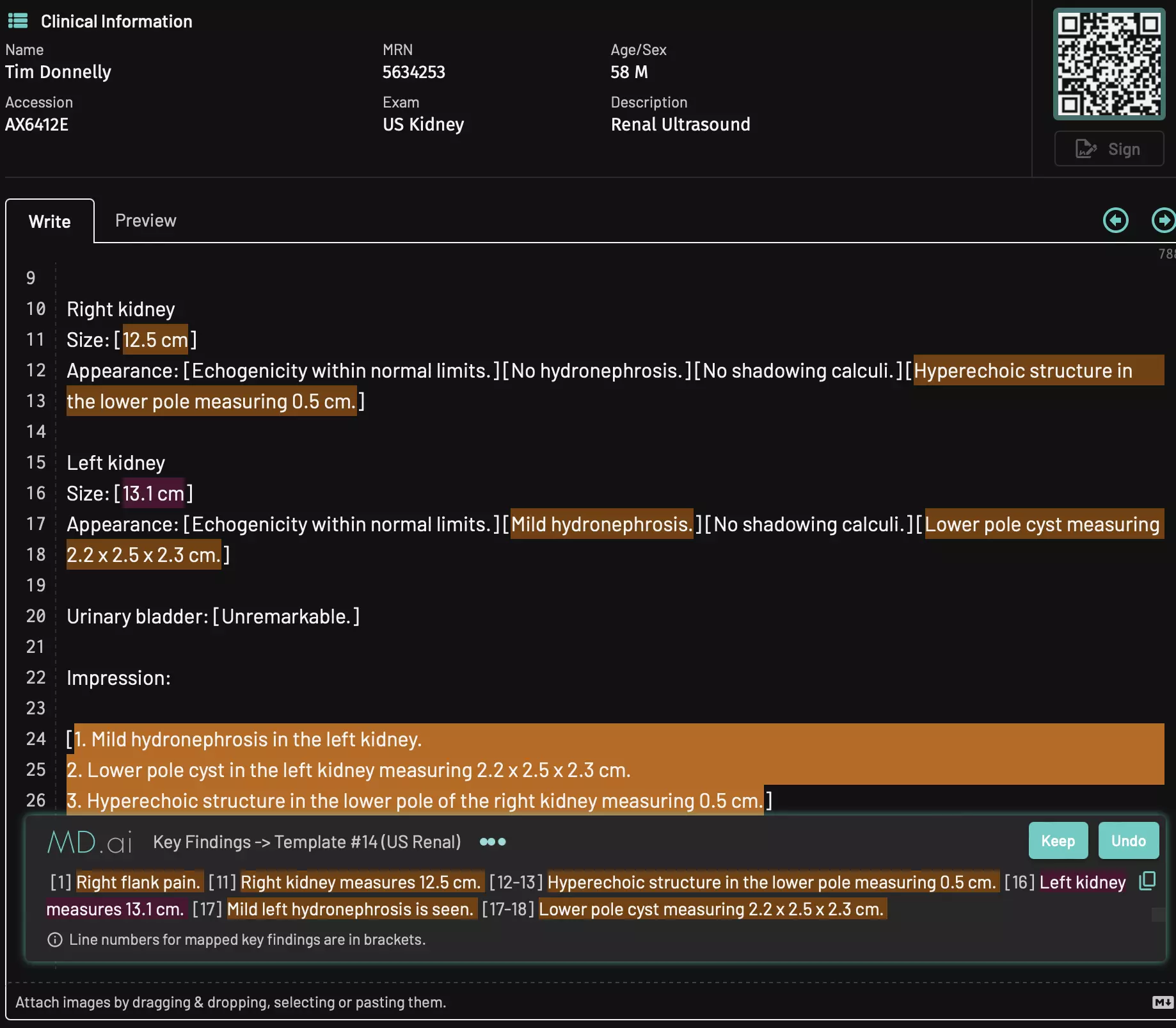Go forward with the right arrow icon
This screenshot has height=1028, width=1176.
pos(1163,221)
